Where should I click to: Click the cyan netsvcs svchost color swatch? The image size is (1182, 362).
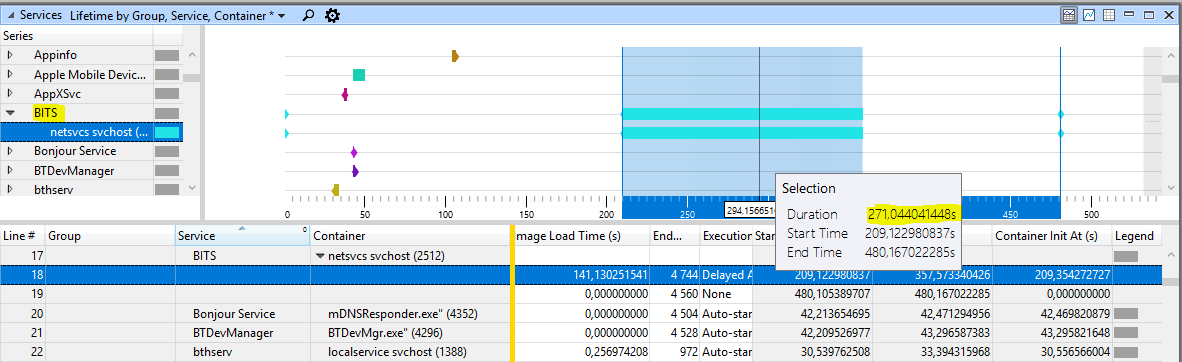pos(167,133)
